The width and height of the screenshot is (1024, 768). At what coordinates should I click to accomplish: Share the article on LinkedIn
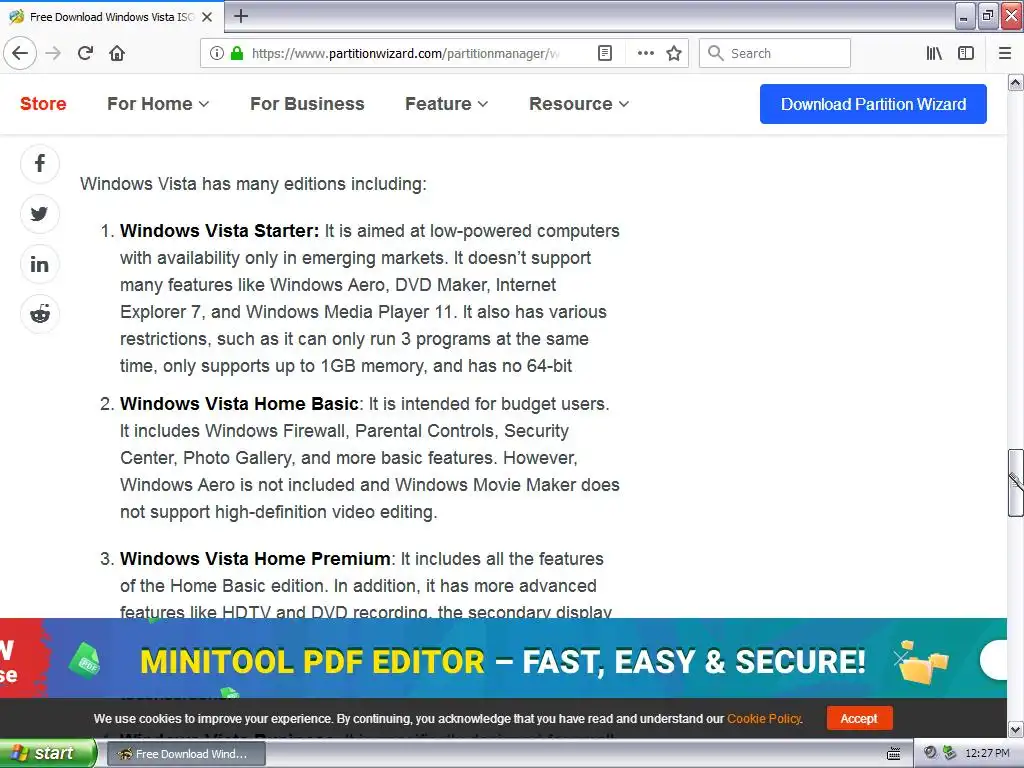pyautogui.click(x=40, y=264)
